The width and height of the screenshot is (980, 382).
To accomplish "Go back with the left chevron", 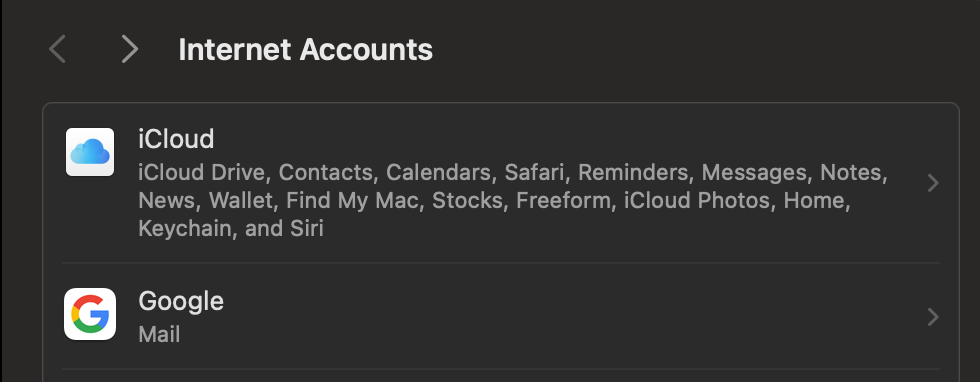I will [x=58, y=49].
